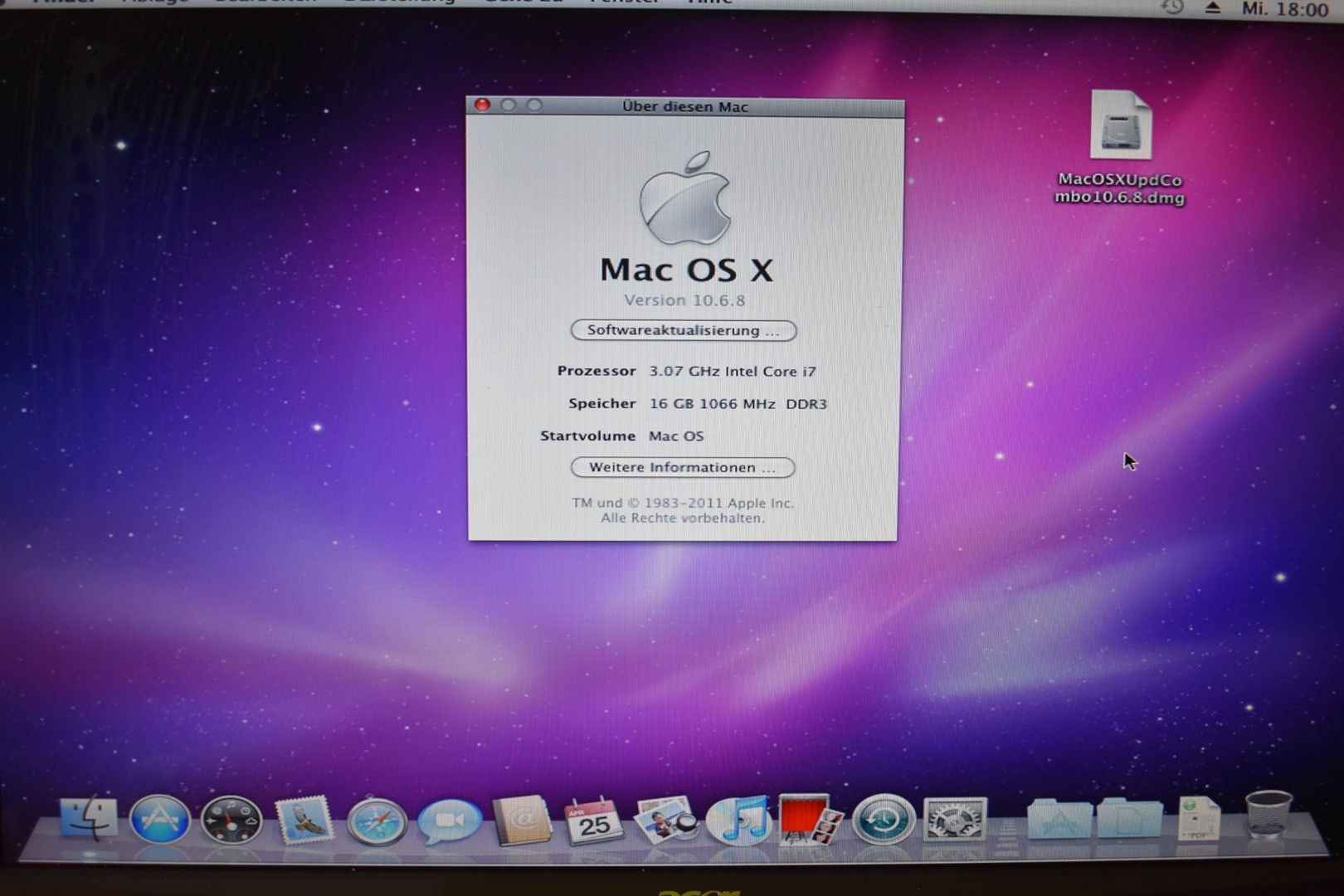Screen dimensions: 1344x896
Task: Launch the App Store from the Dock
Action: 159,820
